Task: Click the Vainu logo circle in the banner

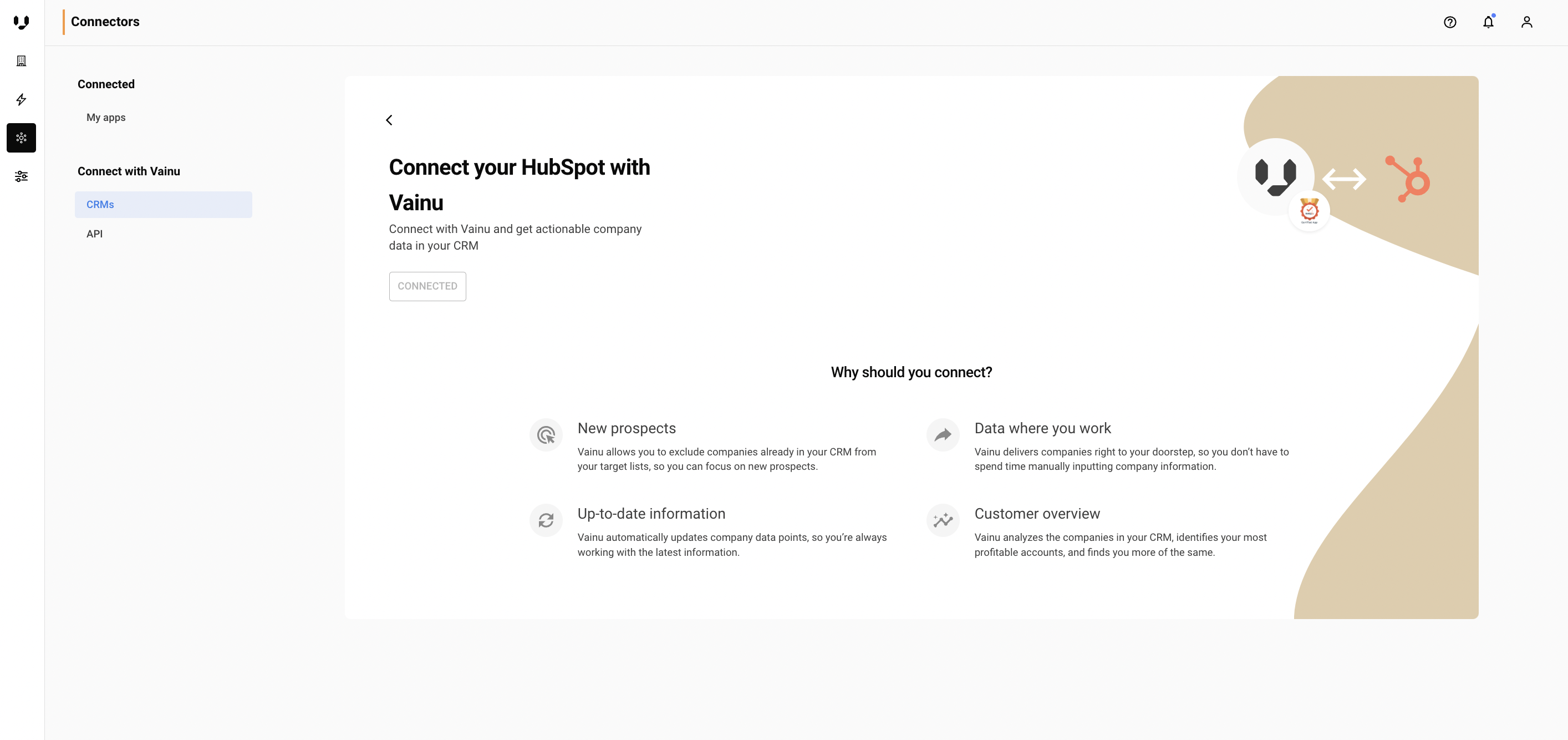Action: tap(1275, 176)
